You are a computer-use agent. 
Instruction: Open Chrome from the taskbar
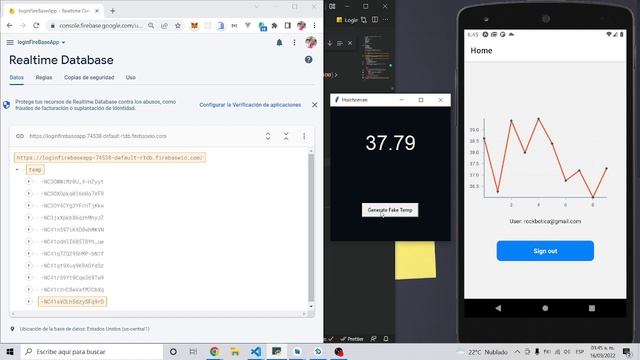[215, 351]
